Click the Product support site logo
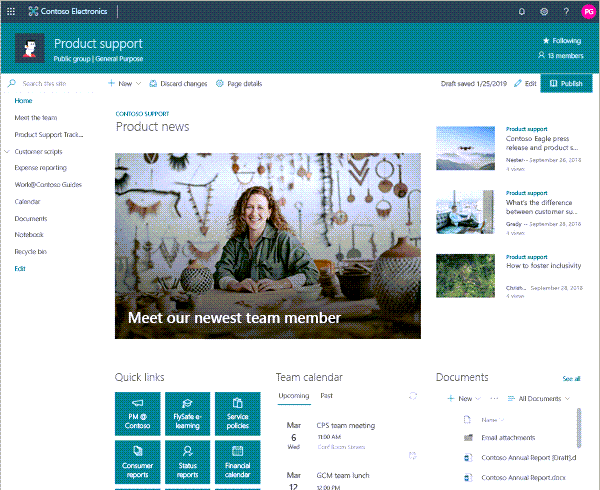This screenshot has width=600, height=490. 31,50
